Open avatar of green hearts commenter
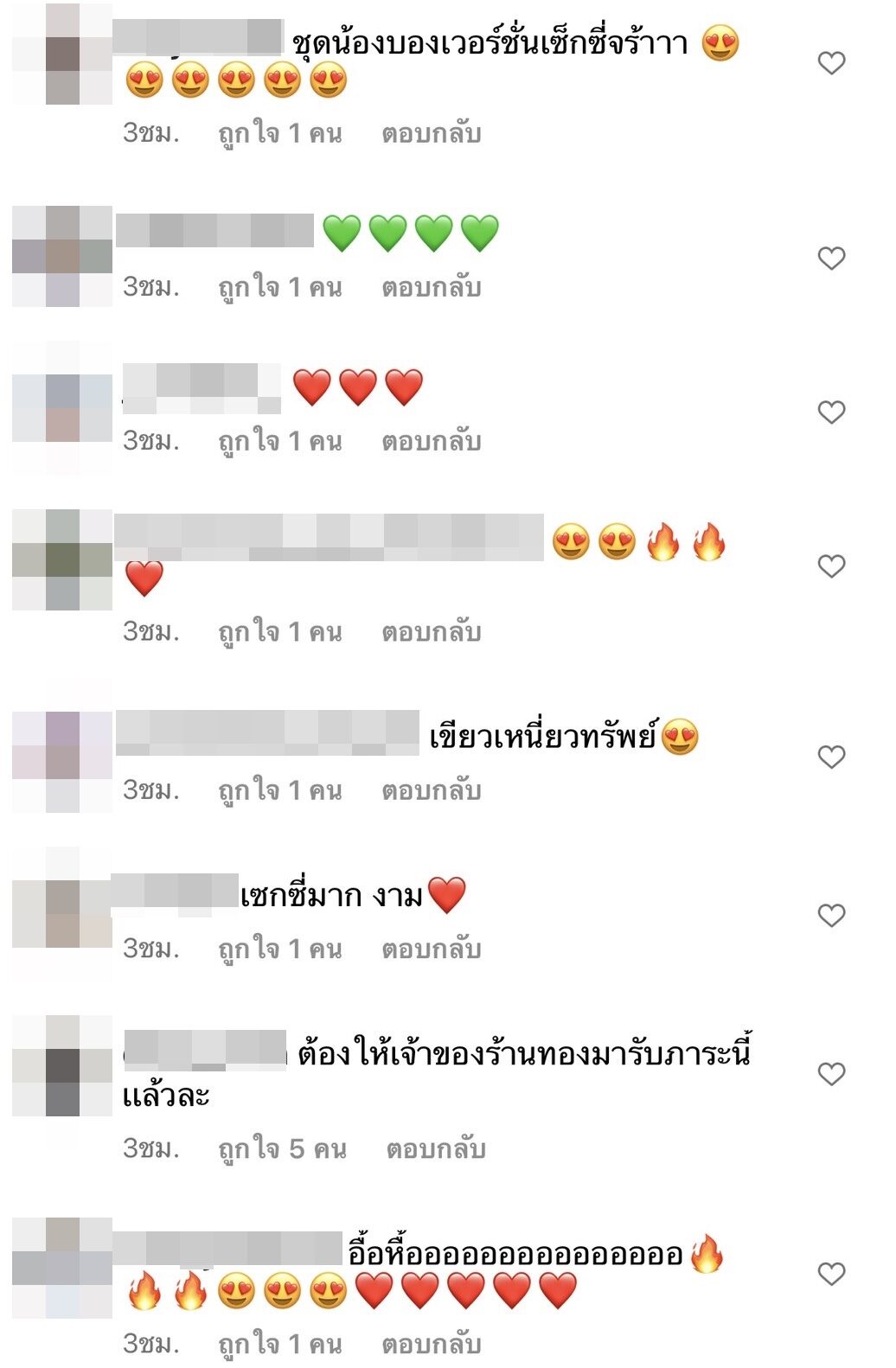 coord(62,256)
